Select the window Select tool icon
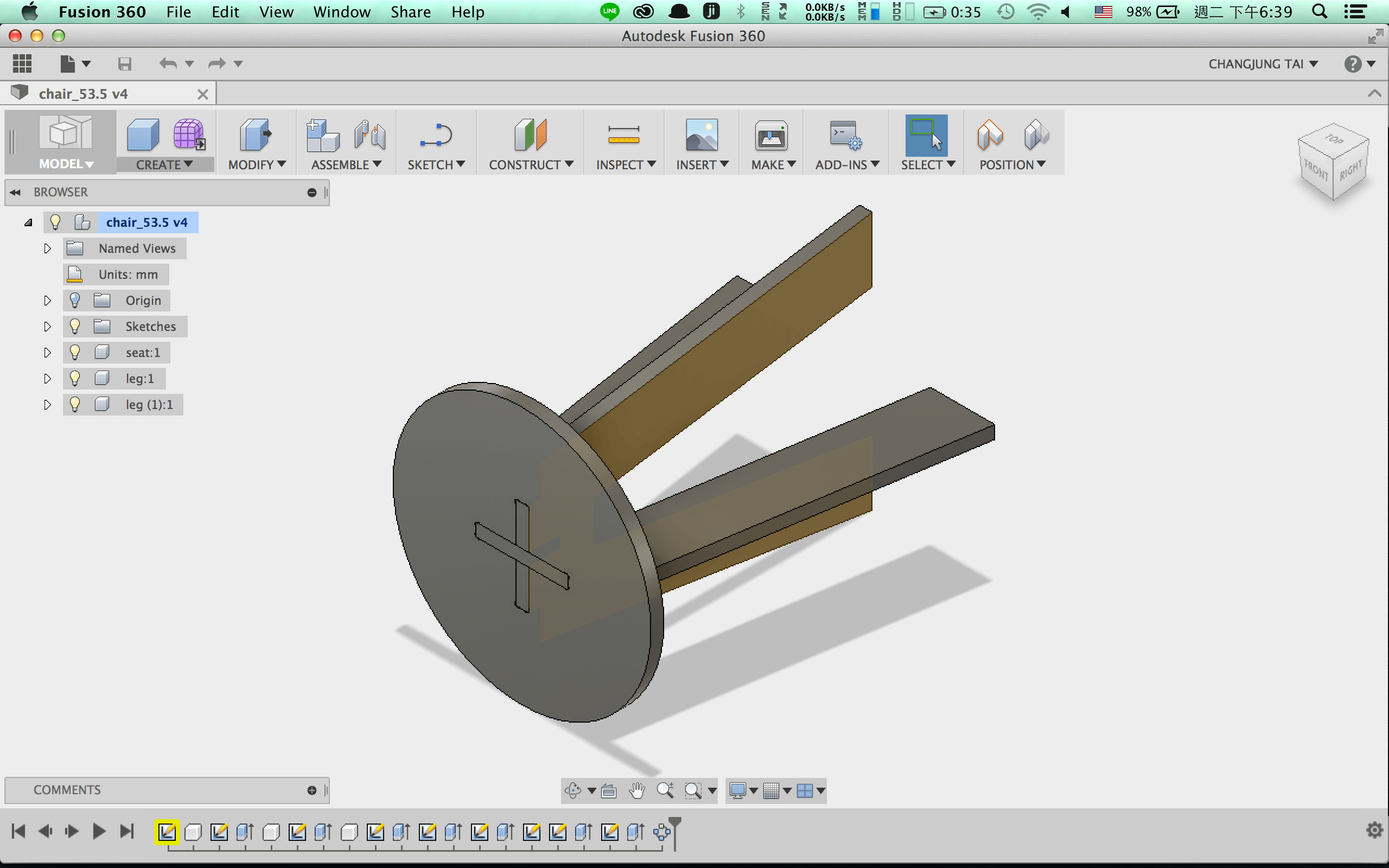Screen dimensions: 1389x868 [x=926, y=136]
